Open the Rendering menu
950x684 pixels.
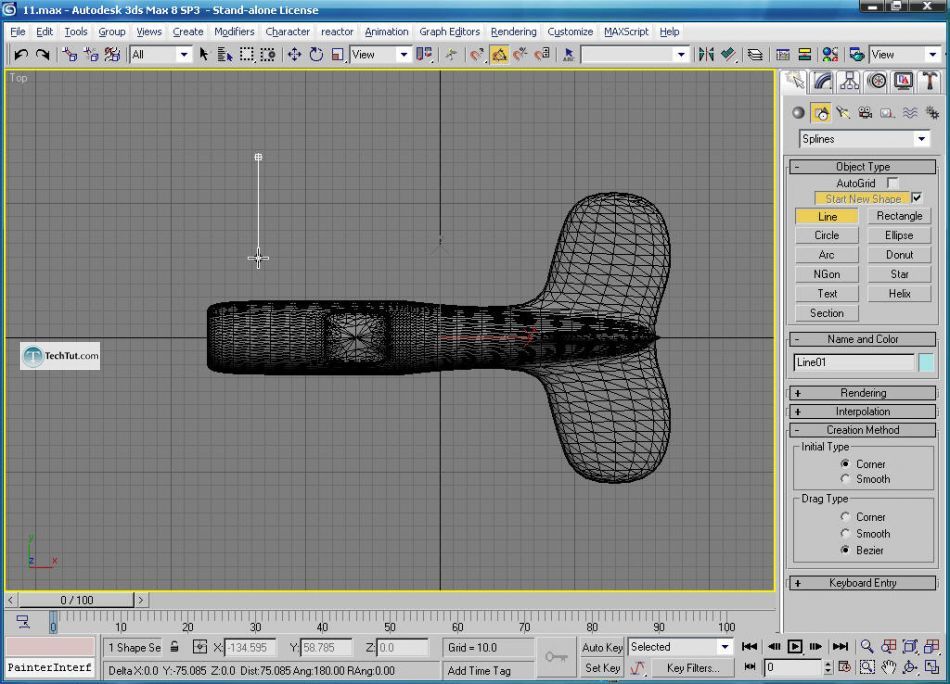513,32
